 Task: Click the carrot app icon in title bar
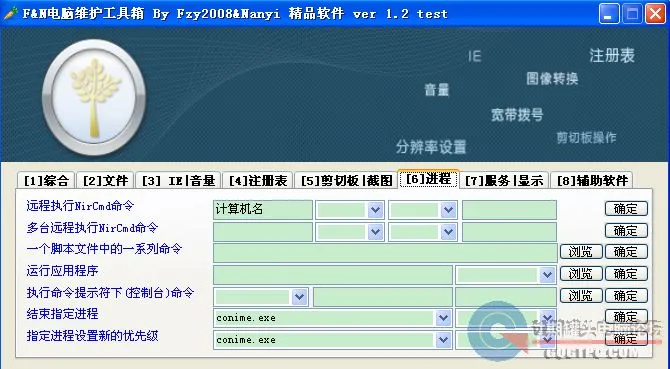point(10,13)
